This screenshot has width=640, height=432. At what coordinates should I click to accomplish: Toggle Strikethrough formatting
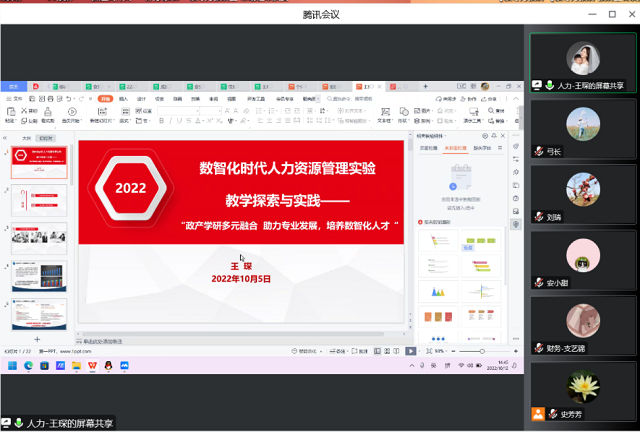189,121
